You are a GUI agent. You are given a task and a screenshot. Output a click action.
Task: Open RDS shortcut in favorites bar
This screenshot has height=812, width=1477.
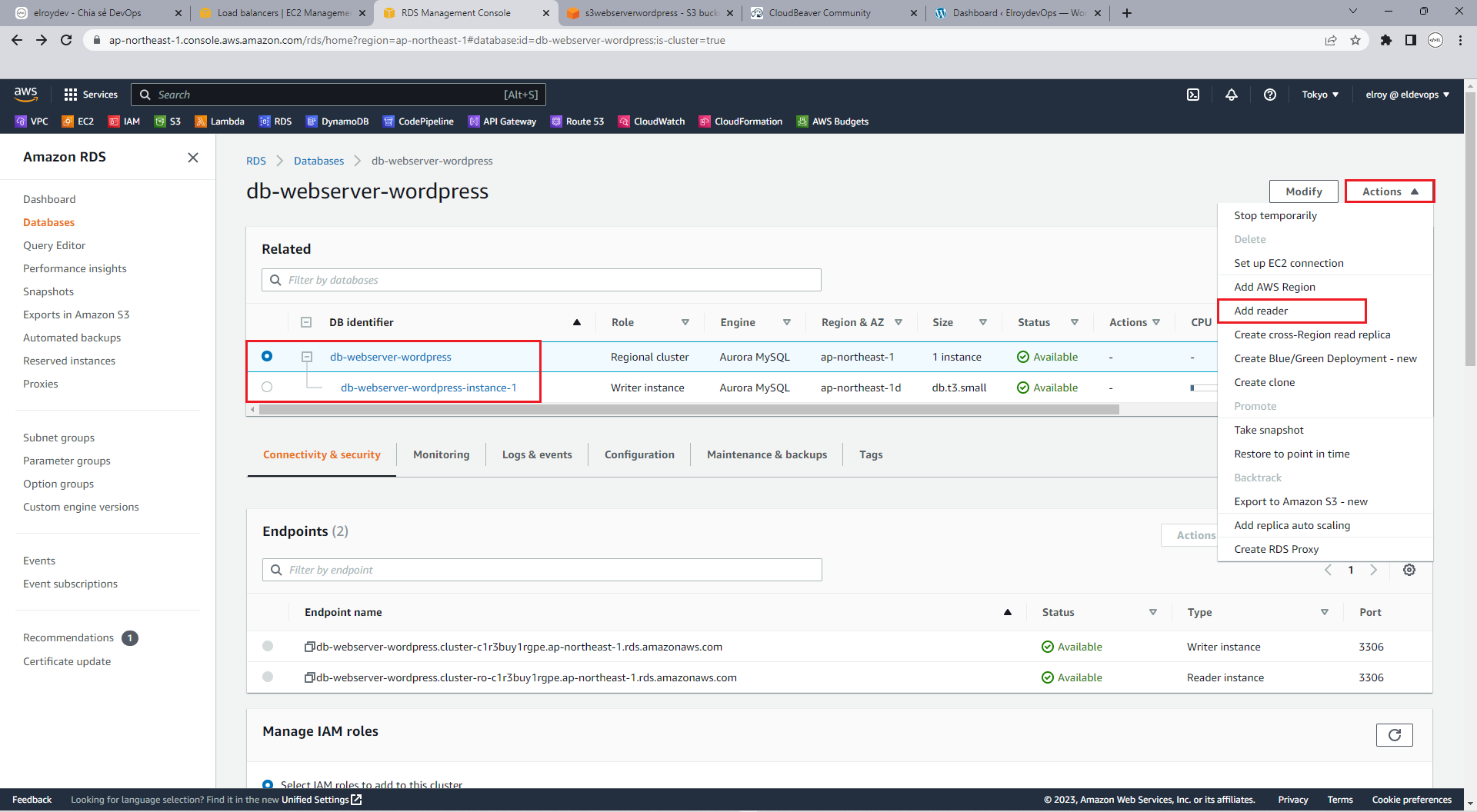275,121
